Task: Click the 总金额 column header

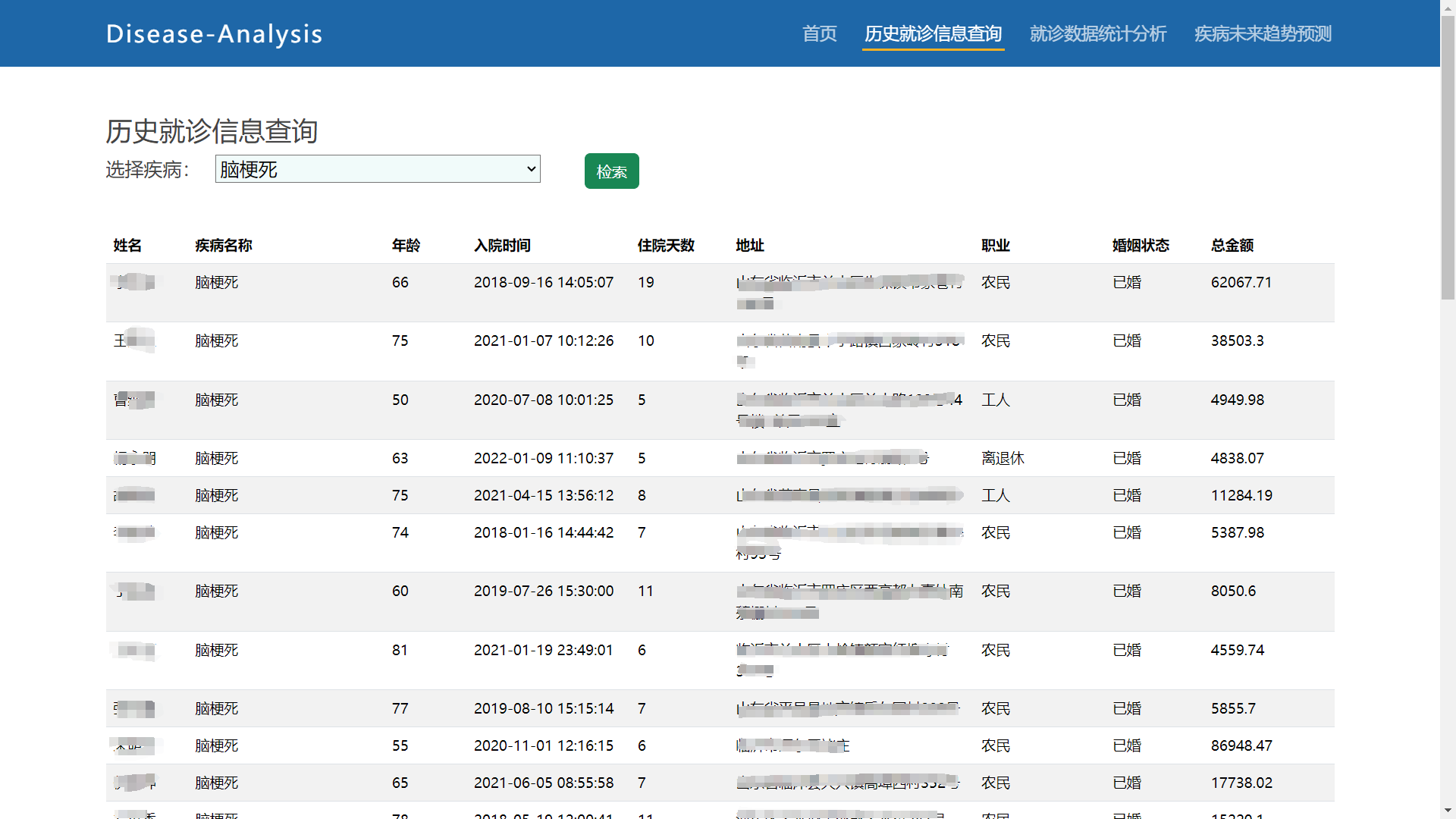Action: pyautogui.click(x=1232, y=246)
